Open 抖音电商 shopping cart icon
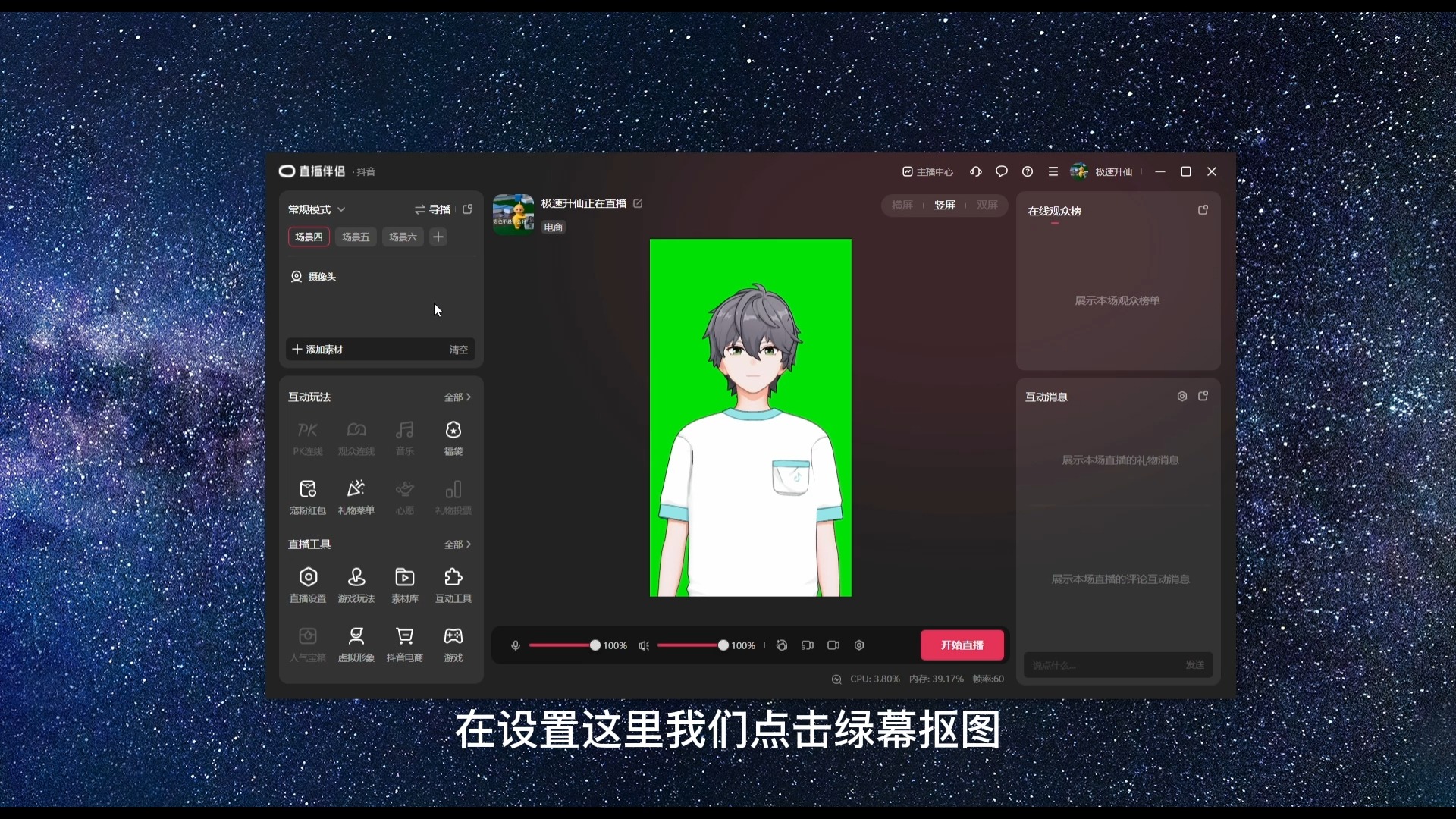 point(404,637)
